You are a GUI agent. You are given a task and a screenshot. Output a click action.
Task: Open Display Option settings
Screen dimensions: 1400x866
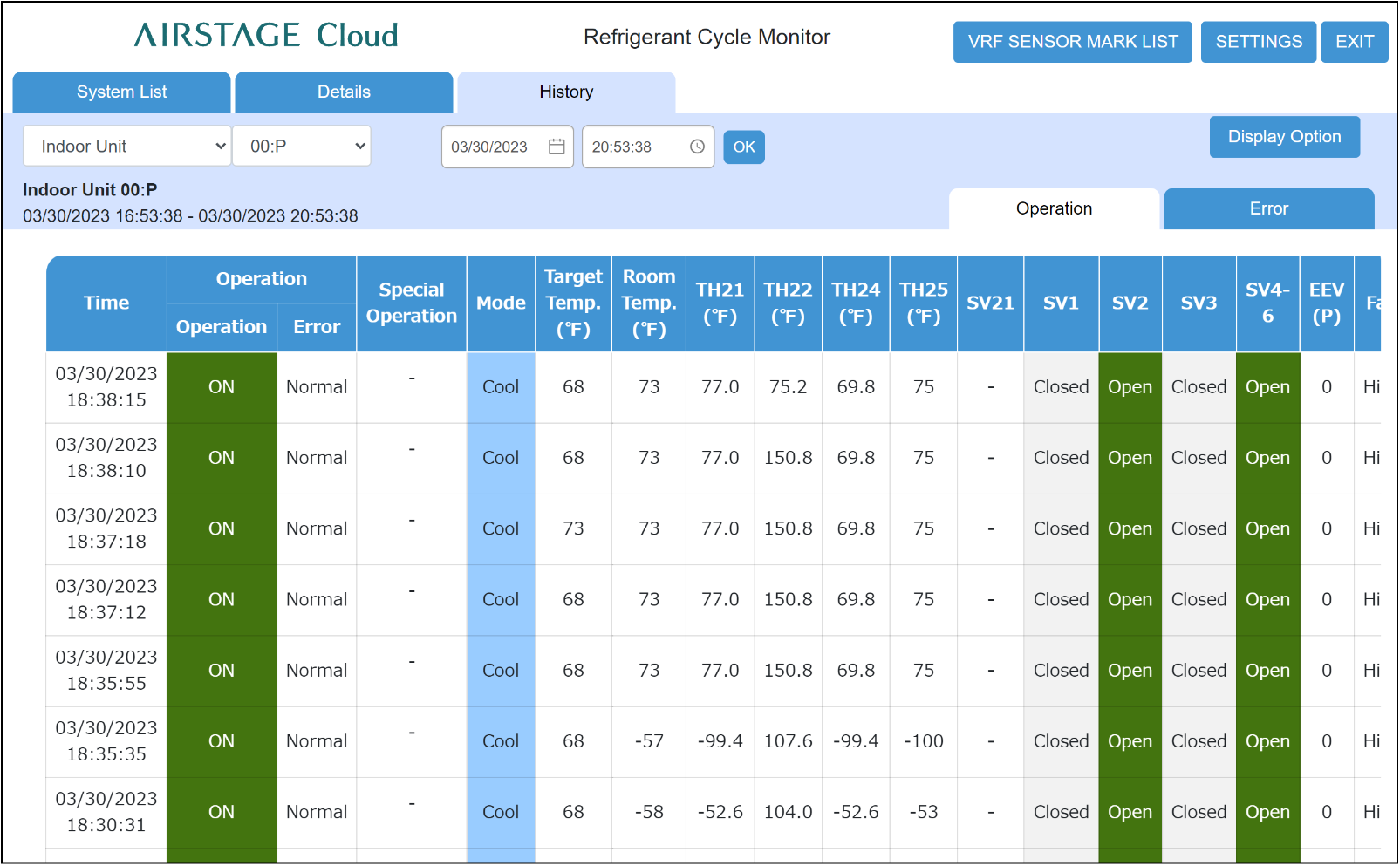click(1284, 137)
